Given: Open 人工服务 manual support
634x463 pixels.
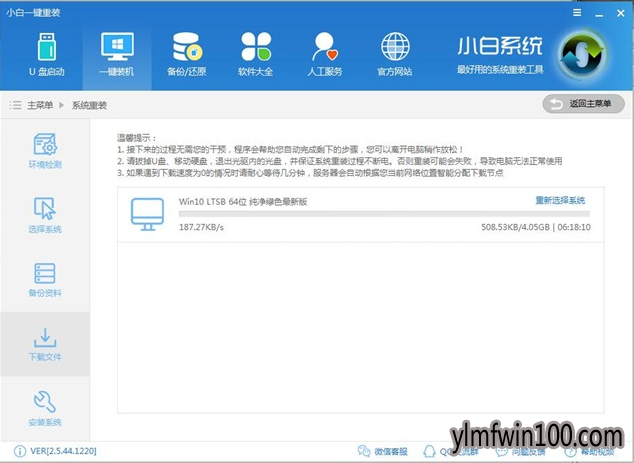Looking at the screenshot, I should click(325, 55).
